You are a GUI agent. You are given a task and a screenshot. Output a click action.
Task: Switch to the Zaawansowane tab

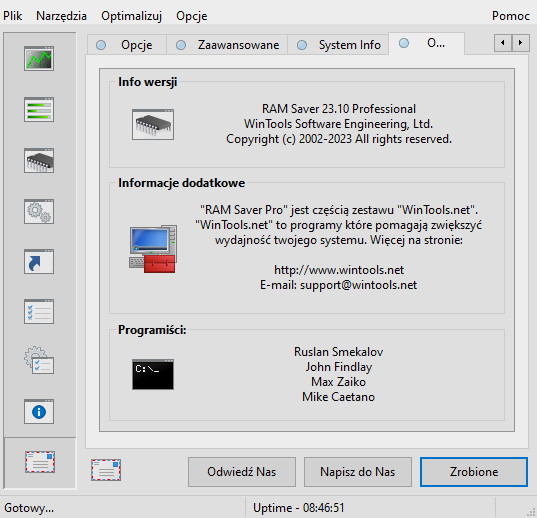(x=227, y=45)
